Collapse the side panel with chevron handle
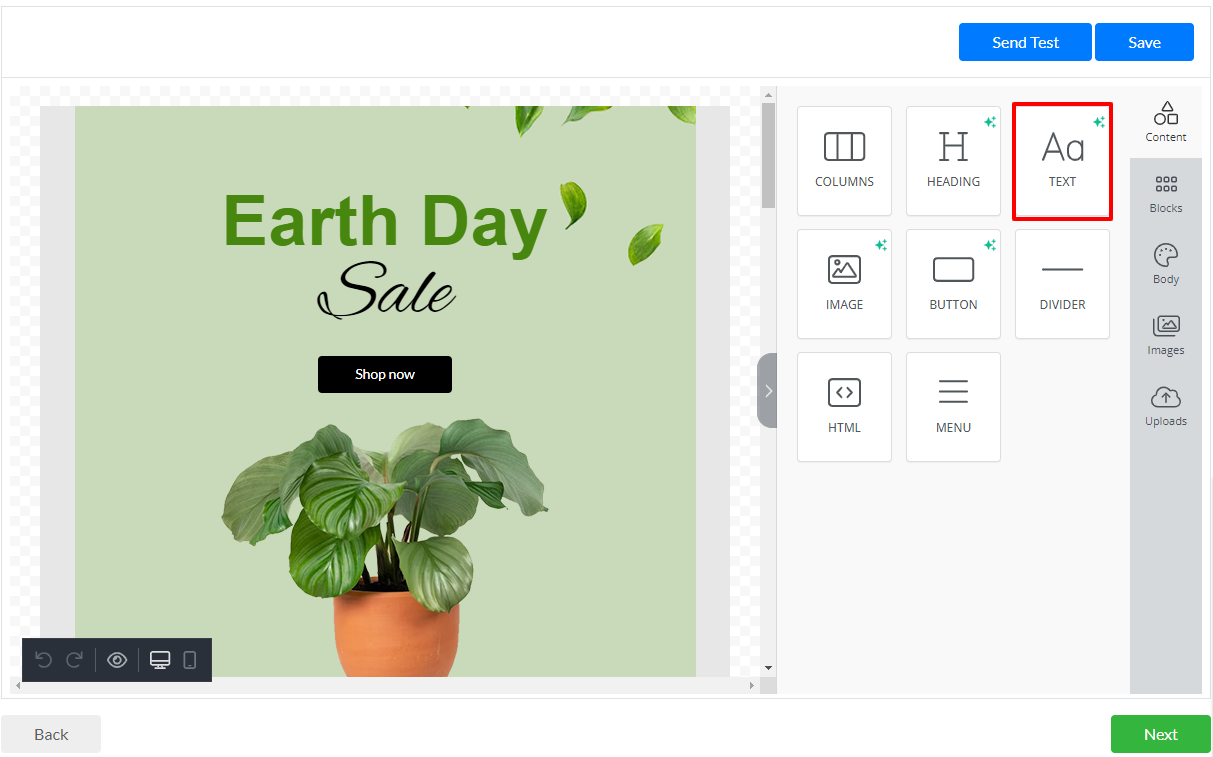This screenshot has height=757, width=1213. click(767, 391)
